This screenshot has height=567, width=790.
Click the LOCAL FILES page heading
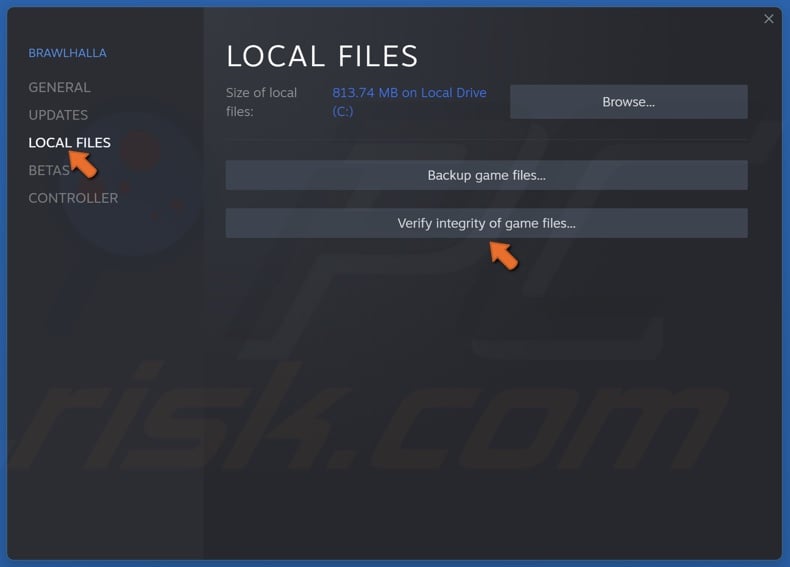[x=322, y=55]
